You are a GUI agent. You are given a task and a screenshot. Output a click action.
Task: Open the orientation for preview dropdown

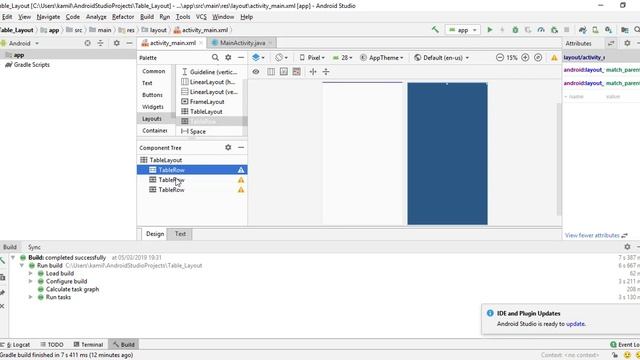(x=281, y=58)
